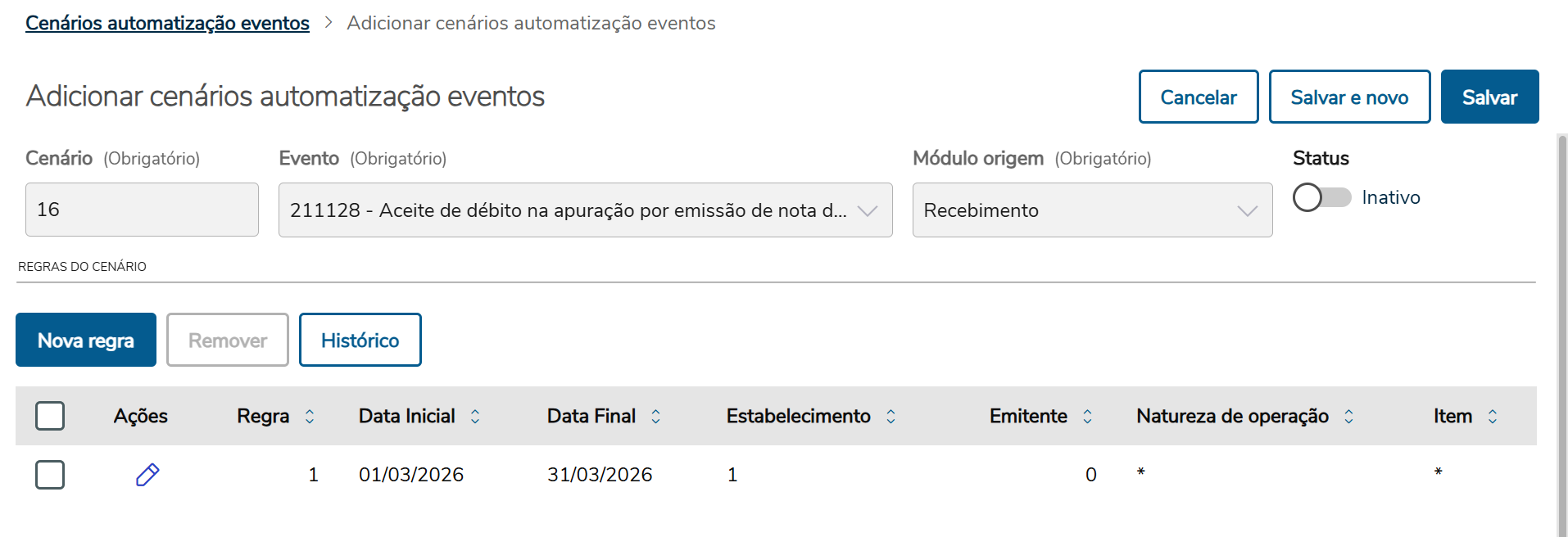
Task: Enable the Status toggle to activate scenario
Action: tap(1321, 196)
